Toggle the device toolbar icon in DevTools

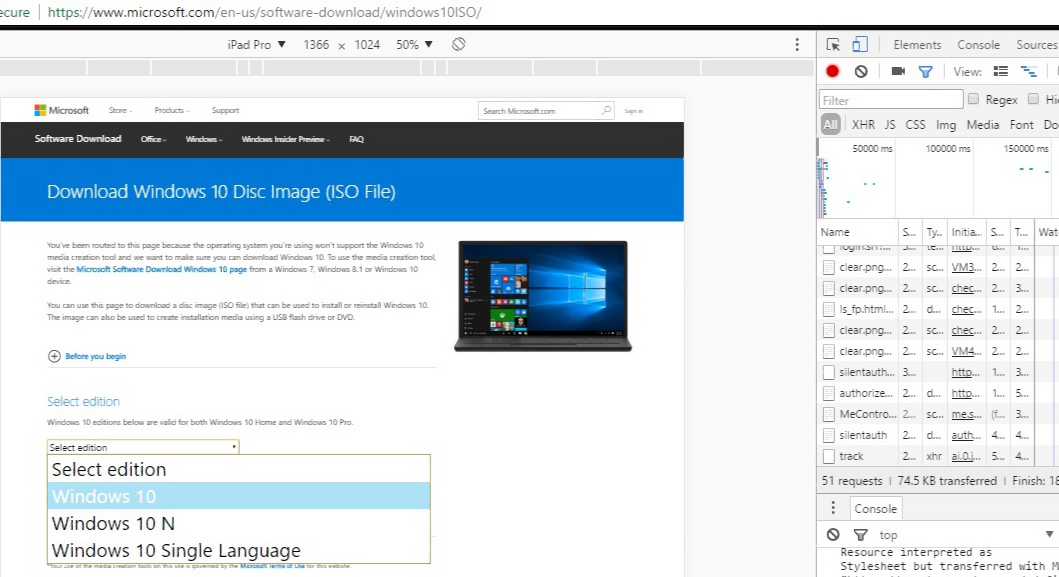click(860, 45)
